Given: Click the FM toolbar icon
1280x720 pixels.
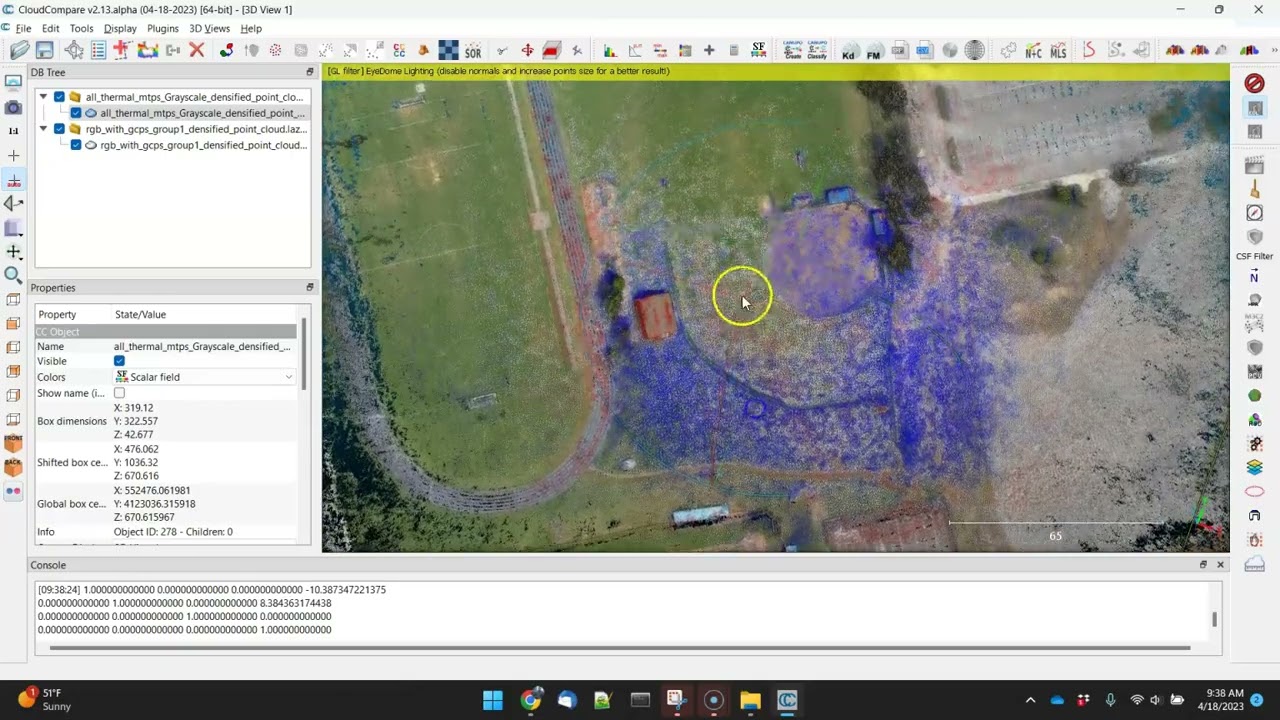Looking at the screenshot, I should point(873,50).
